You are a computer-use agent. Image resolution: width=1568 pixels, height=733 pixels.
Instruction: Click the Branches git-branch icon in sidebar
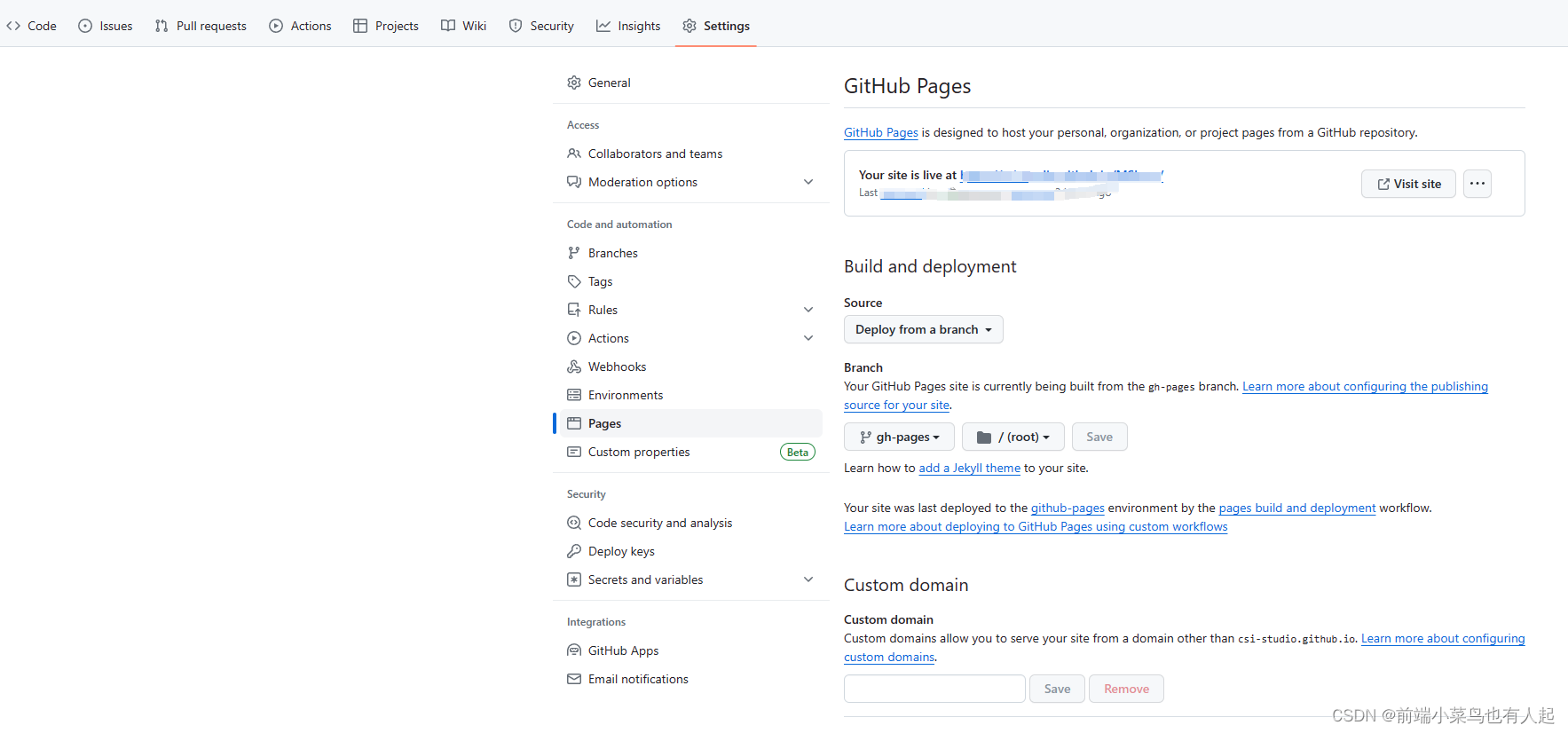point(574,253)
